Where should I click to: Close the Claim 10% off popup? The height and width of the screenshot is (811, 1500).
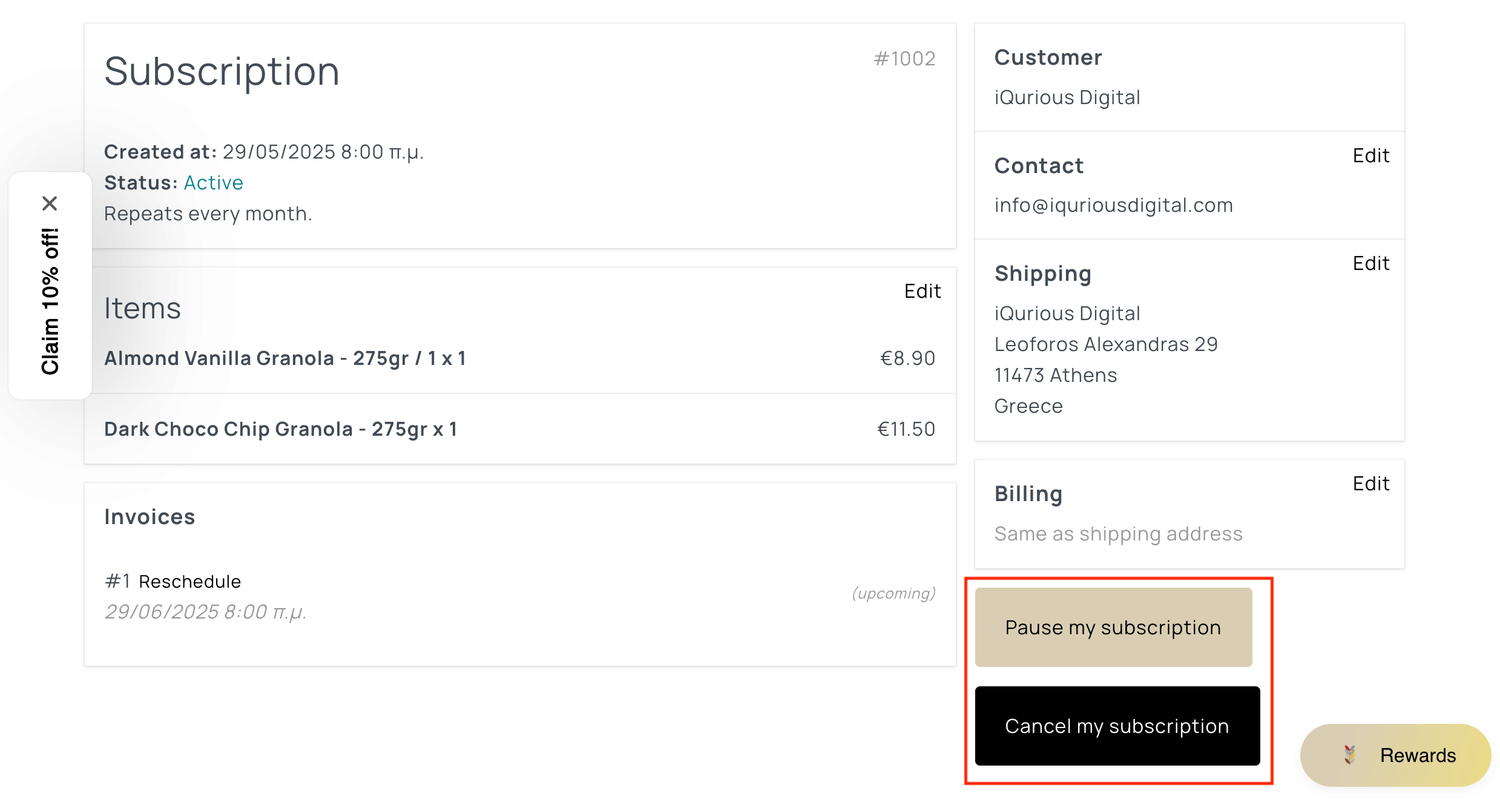tap(50, 204)
